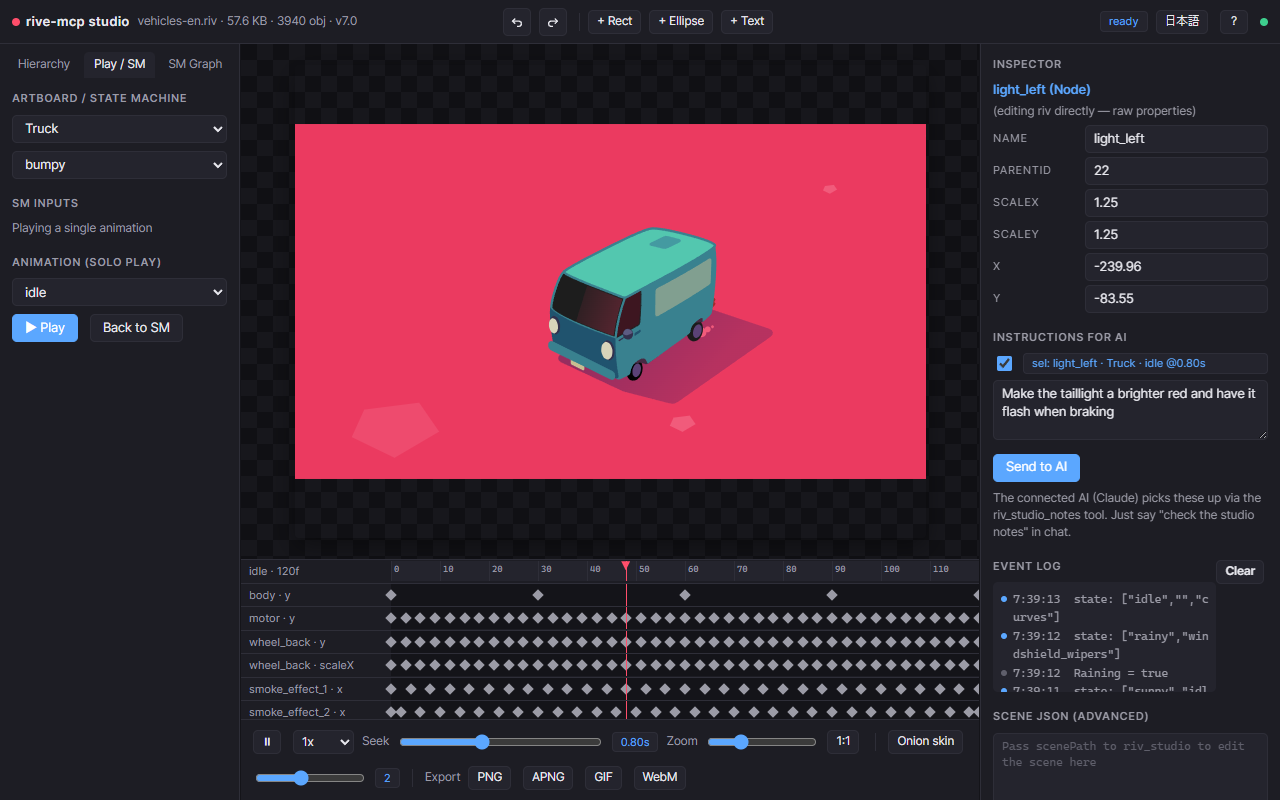Toggle the selection context checkbox
The width and height of the screenshot is (1280, 800).
pos(1005,363)
